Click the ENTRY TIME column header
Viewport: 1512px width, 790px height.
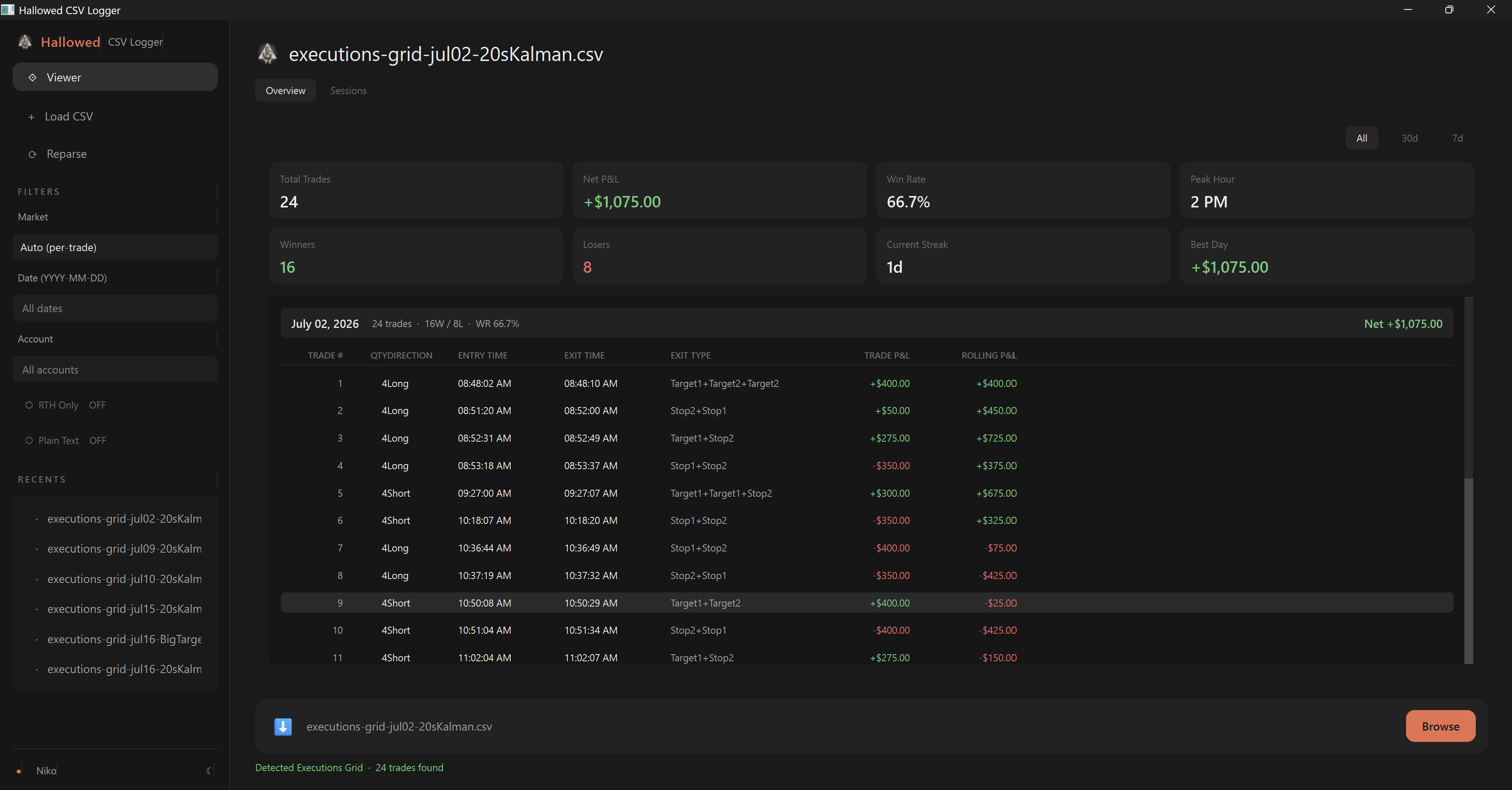tap(482, 356)
